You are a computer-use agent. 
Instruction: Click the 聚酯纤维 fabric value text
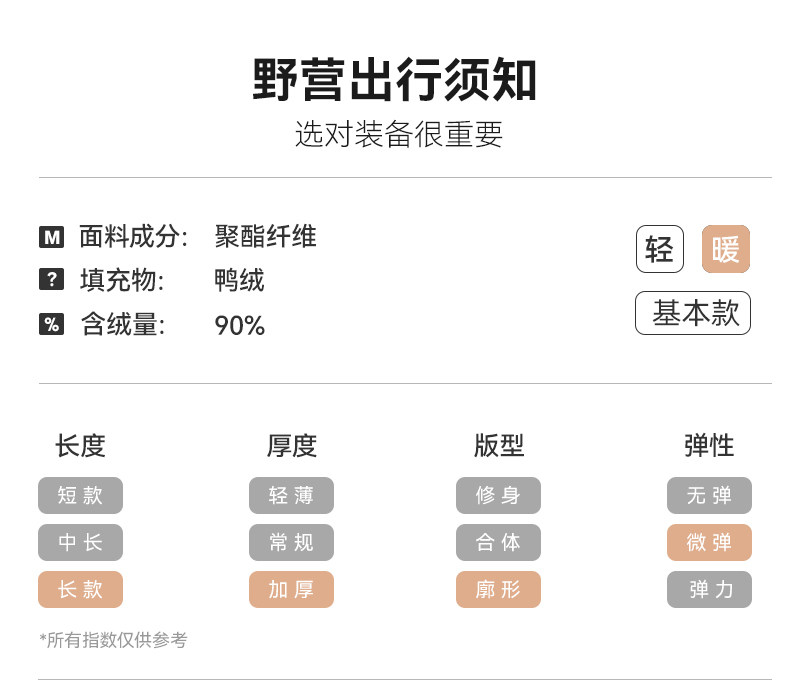(265, 237)
